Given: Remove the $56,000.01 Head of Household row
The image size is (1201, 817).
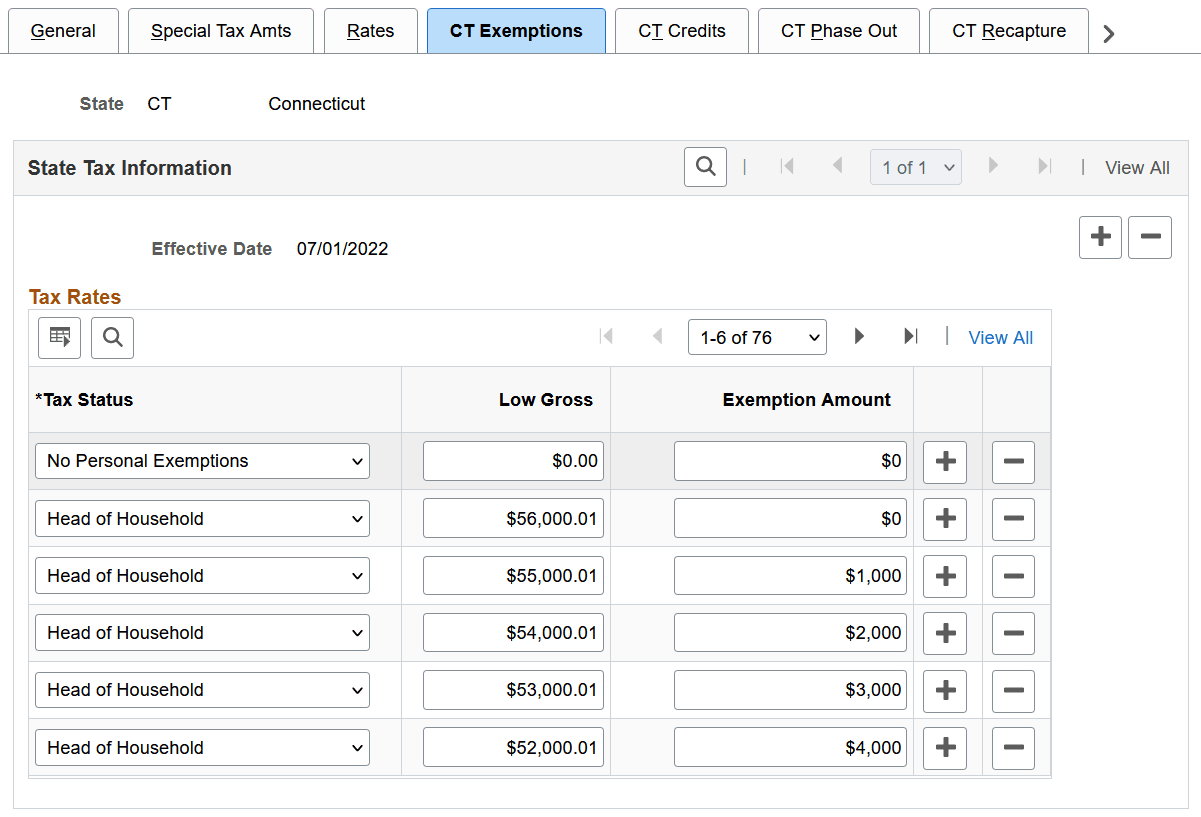Looking at the screenshot, I should [x=1013, y=519].
